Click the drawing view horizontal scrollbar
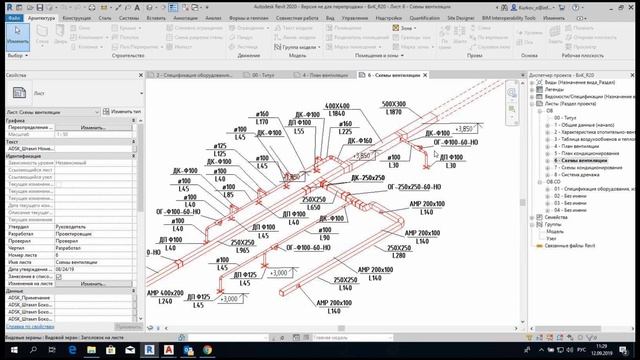 pyautogui.click(x=341, y=328)
